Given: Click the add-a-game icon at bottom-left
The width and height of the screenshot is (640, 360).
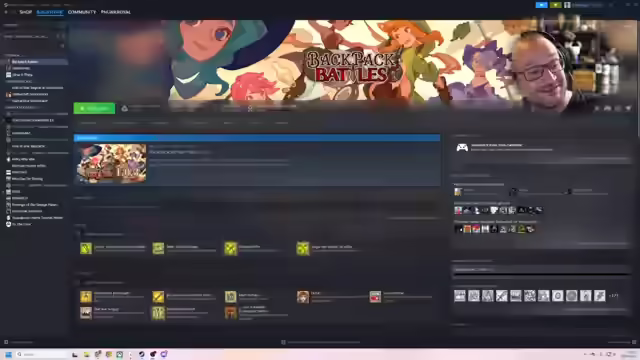Looking at the screenshot, I should pos(6,342).
